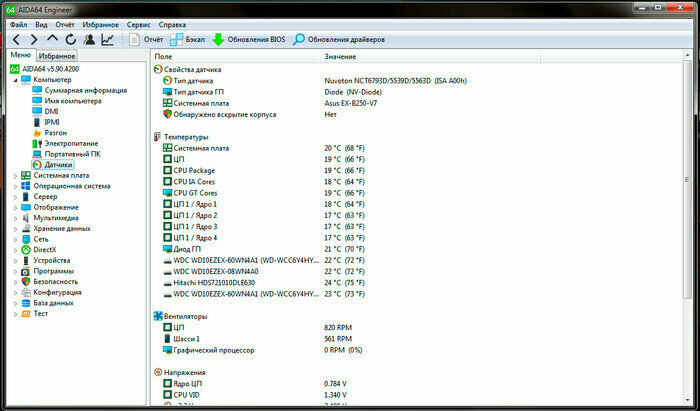Select the Тип датчика ГП row
This screenshot has height=411, width=700.
tap(272, 92)
